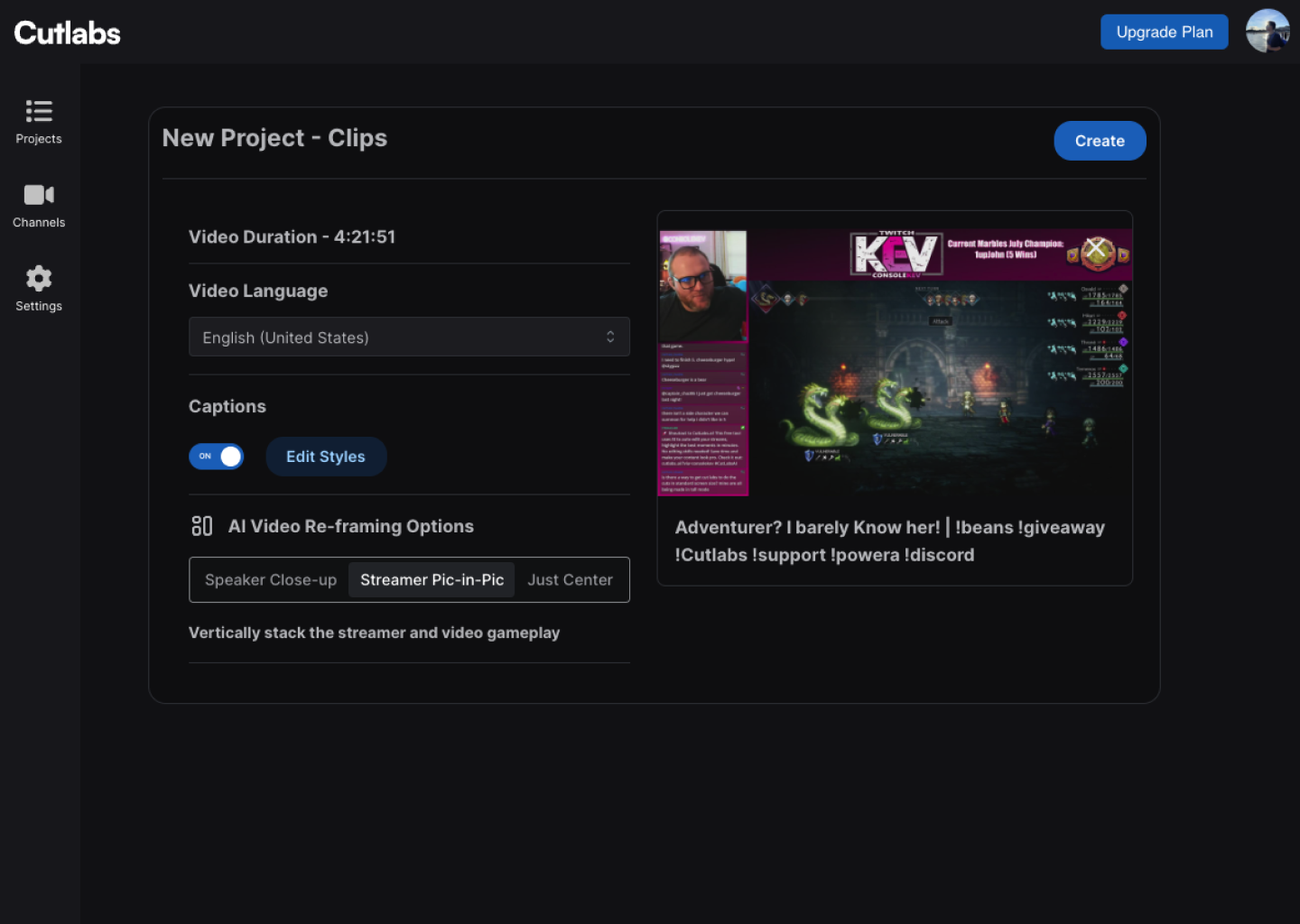The height and width of the screenshot is (924, 1300).
Task: Click the user profile avatar
Action: tap(1267, 32)
